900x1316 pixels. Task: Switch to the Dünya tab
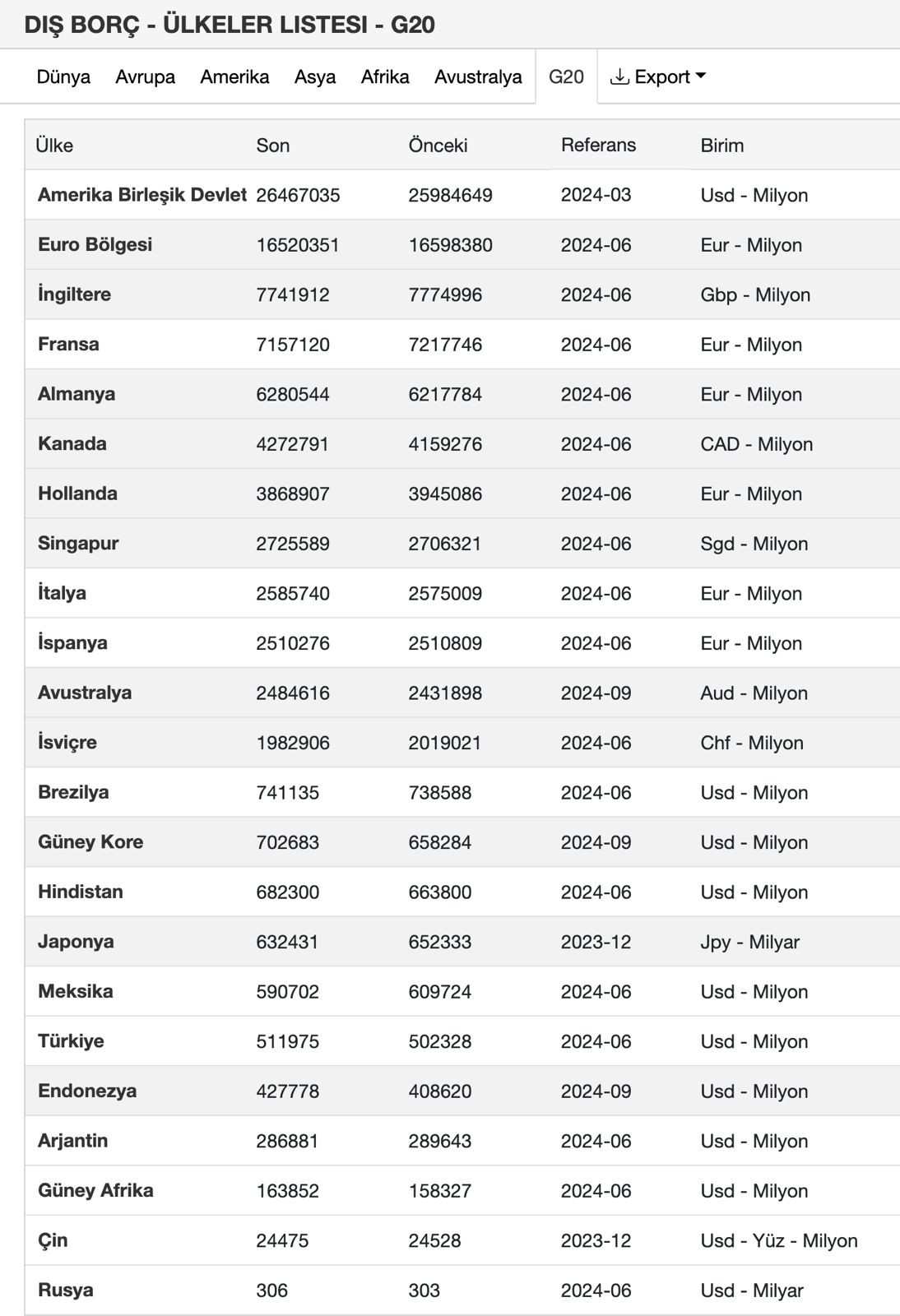point(63,77)
